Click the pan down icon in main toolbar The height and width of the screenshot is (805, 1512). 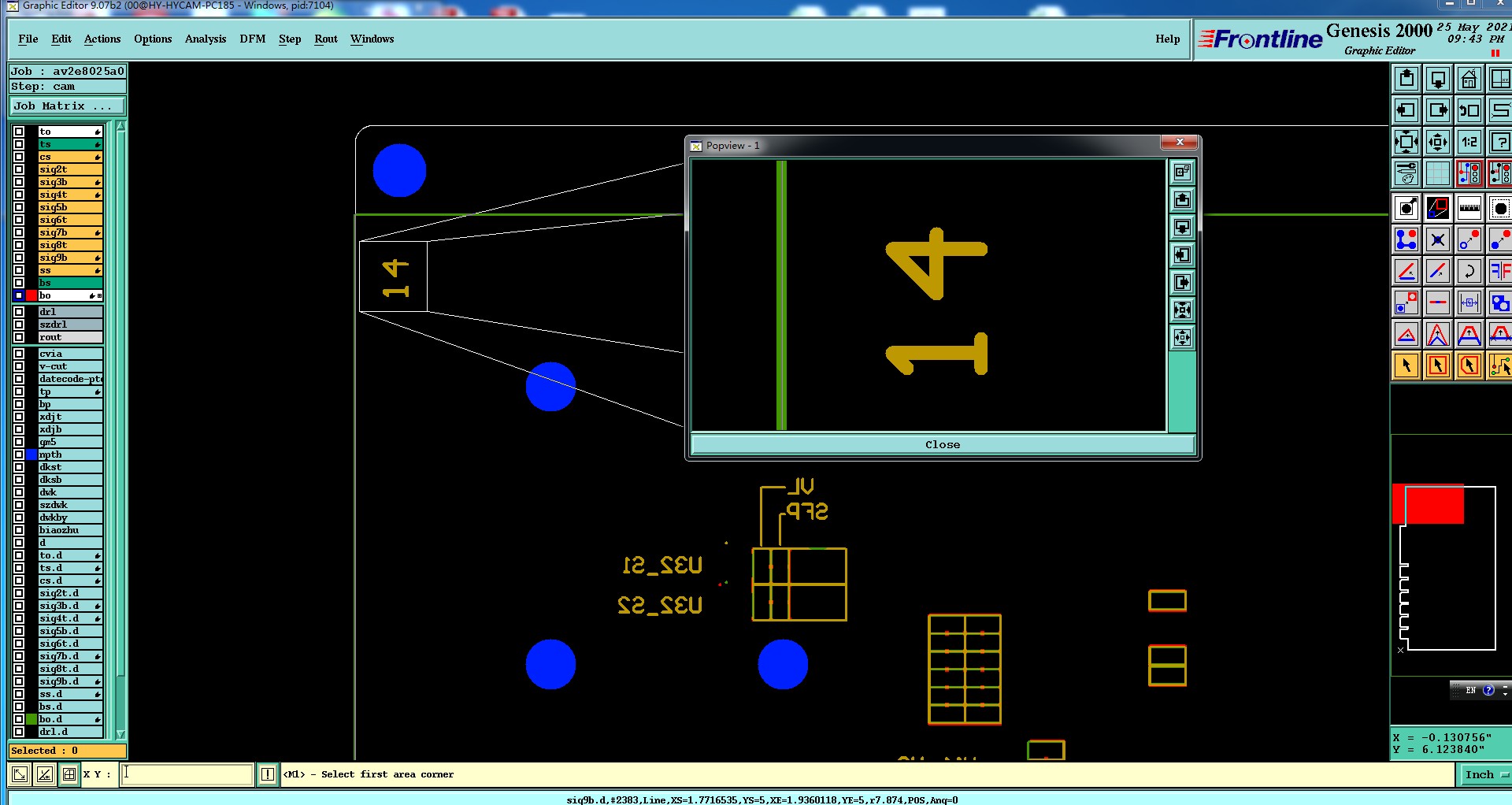(1438, 79)
